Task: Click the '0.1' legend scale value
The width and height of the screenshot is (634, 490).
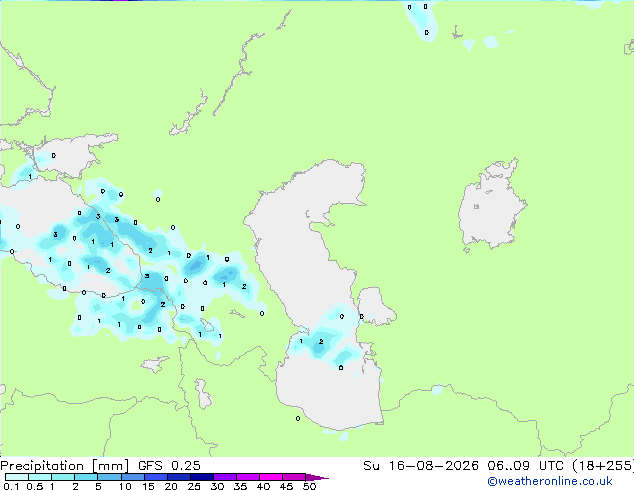Action: click(11, 486)
